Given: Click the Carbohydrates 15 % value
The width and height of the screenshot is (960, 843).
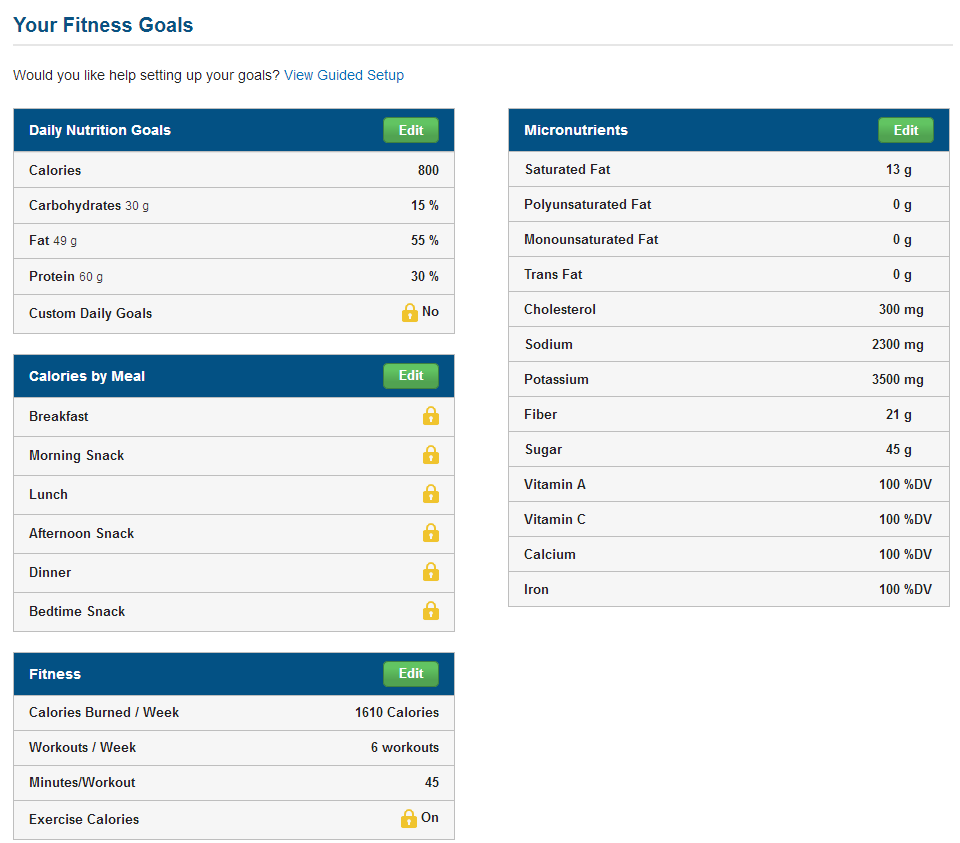Looking at the screenshot, I should 425,206.
